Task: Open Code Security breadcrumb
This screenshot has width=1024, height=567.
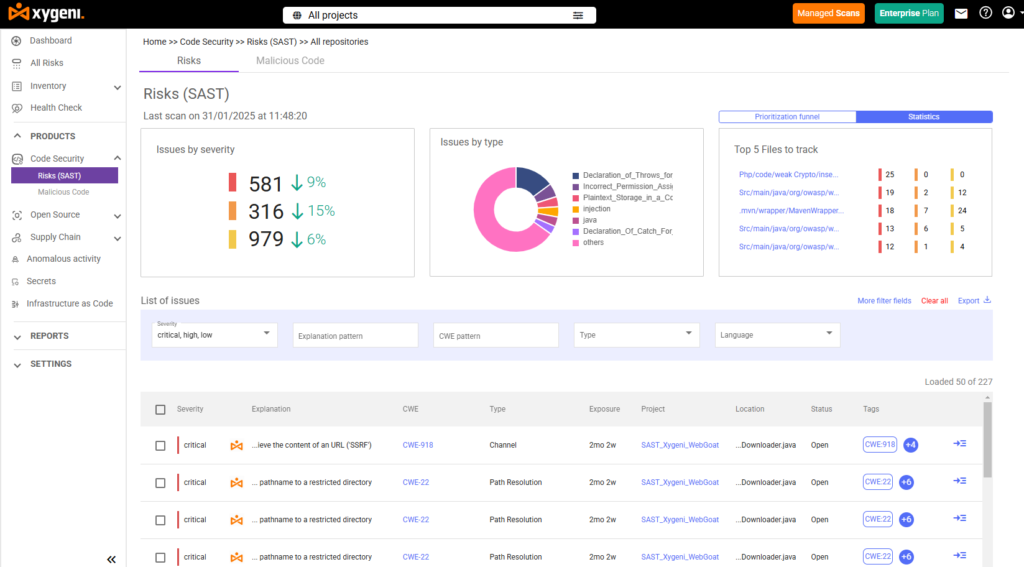Action: [206, 42]
